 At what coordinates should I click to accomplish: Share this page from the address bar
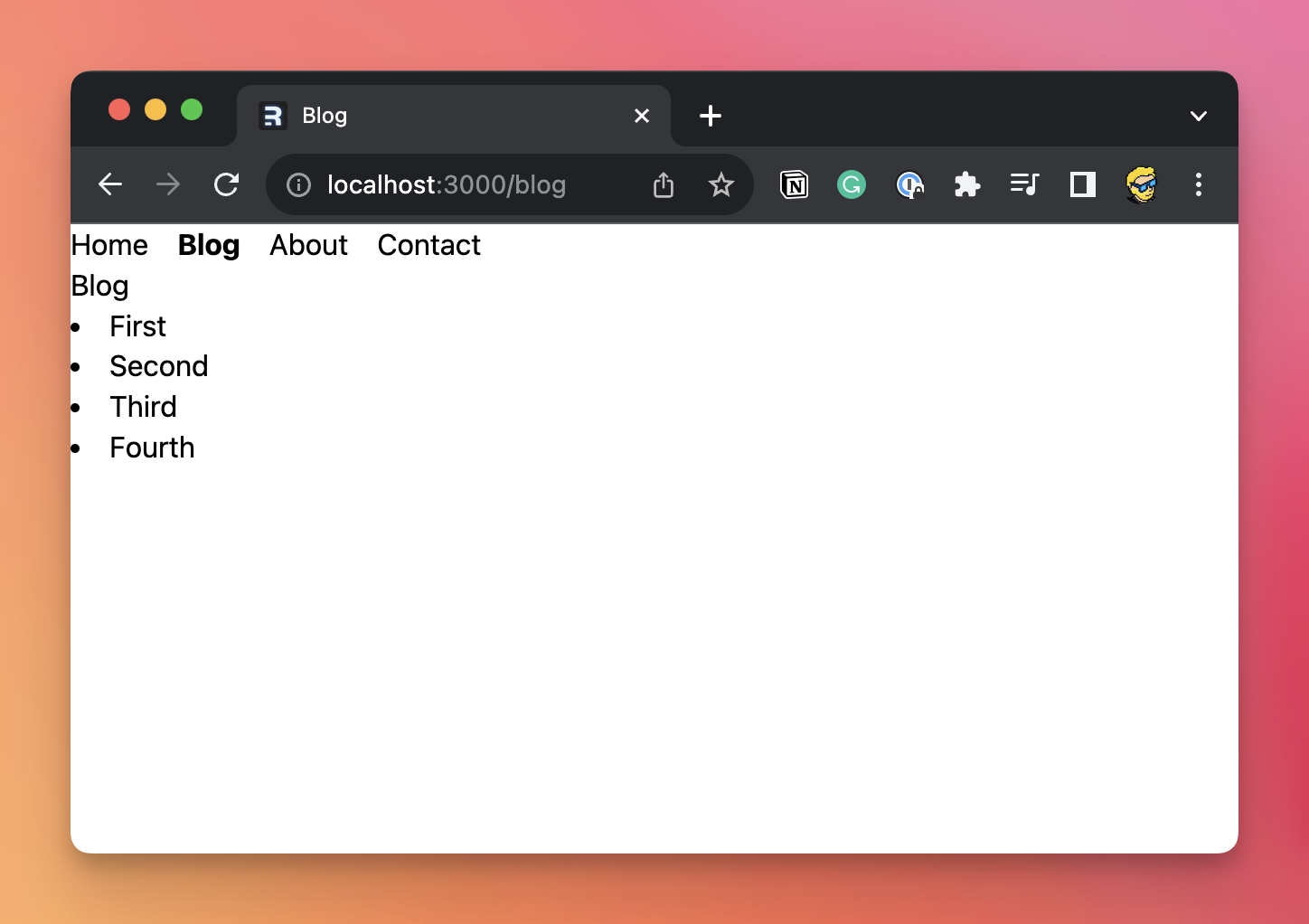click(x=664, y=184)
